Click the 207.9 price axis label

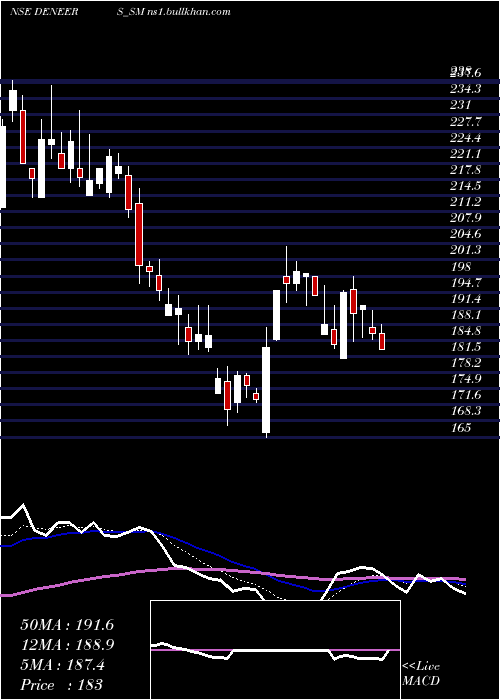(x=466, y=218)
